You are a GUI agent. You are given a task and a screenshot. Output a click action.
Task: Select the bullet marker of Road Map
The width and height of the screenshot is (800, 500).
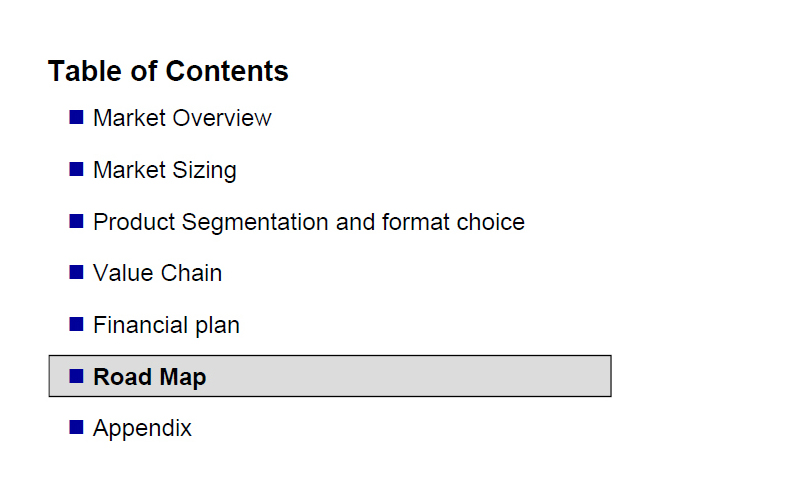(77, 376)
